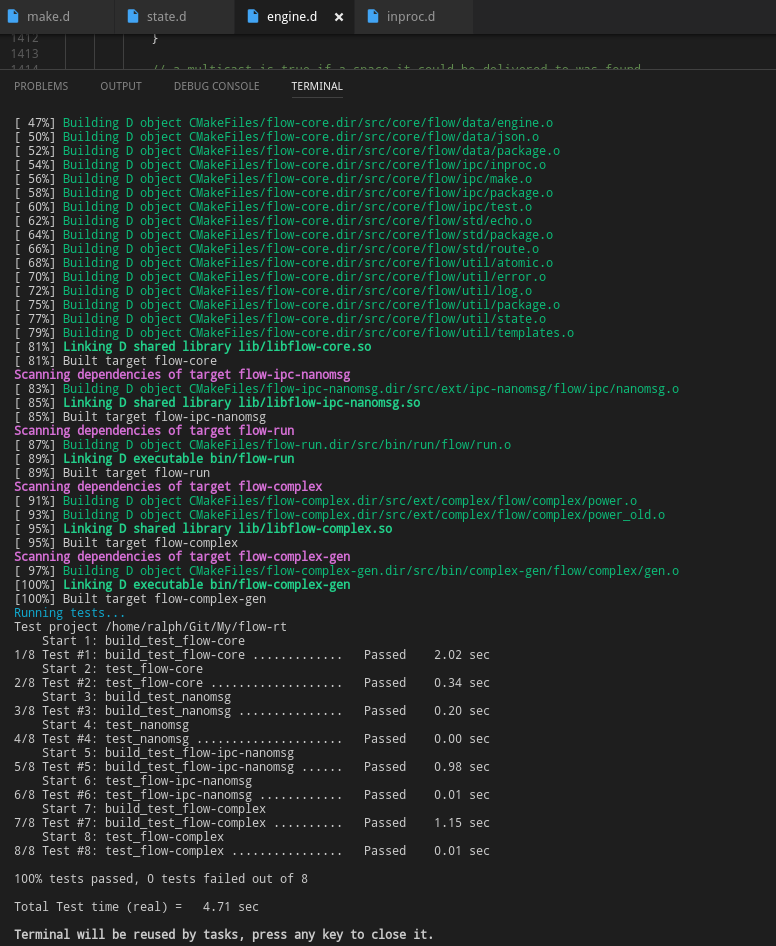The width and height of the screenshot is (776, 946).
Task: Click the inproc.d file icon
Action: pos(373,16)
